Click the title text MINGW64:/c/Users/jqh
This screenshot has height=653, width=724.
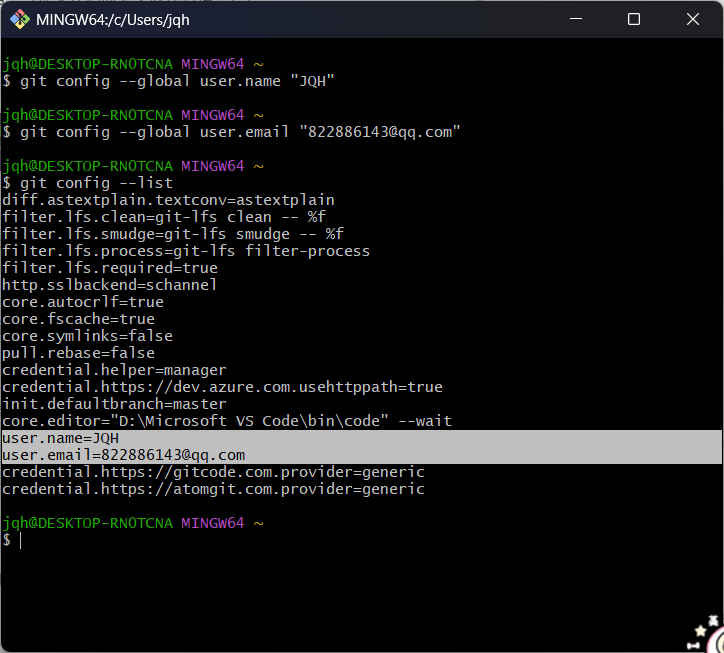point(113,20)
